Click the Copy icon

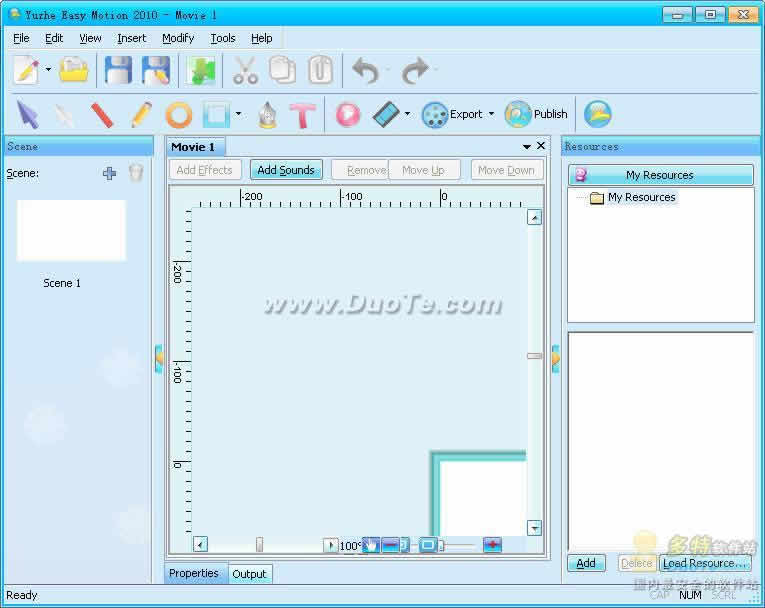click(282, 70)
